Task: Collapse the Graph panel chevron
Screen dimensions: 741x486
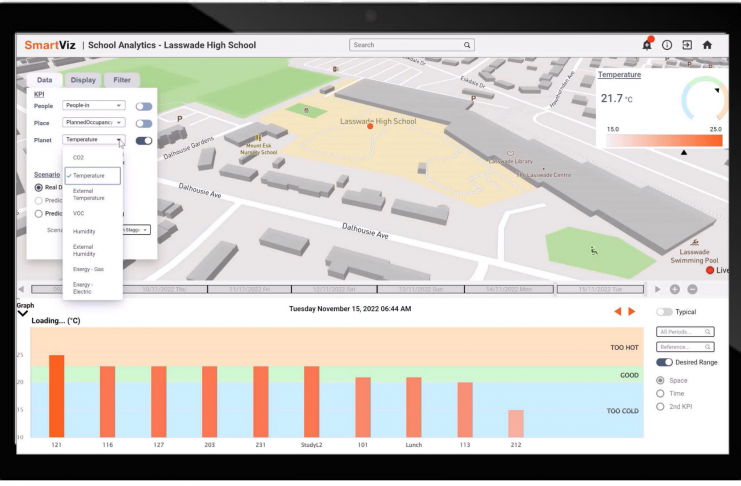Action: coord(23,314)
